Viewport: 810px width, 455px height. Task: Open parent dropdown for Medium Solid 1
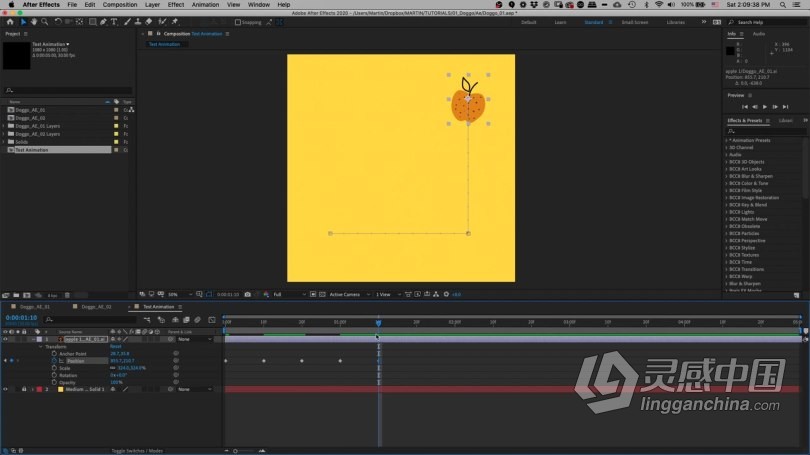click(195, 389)
